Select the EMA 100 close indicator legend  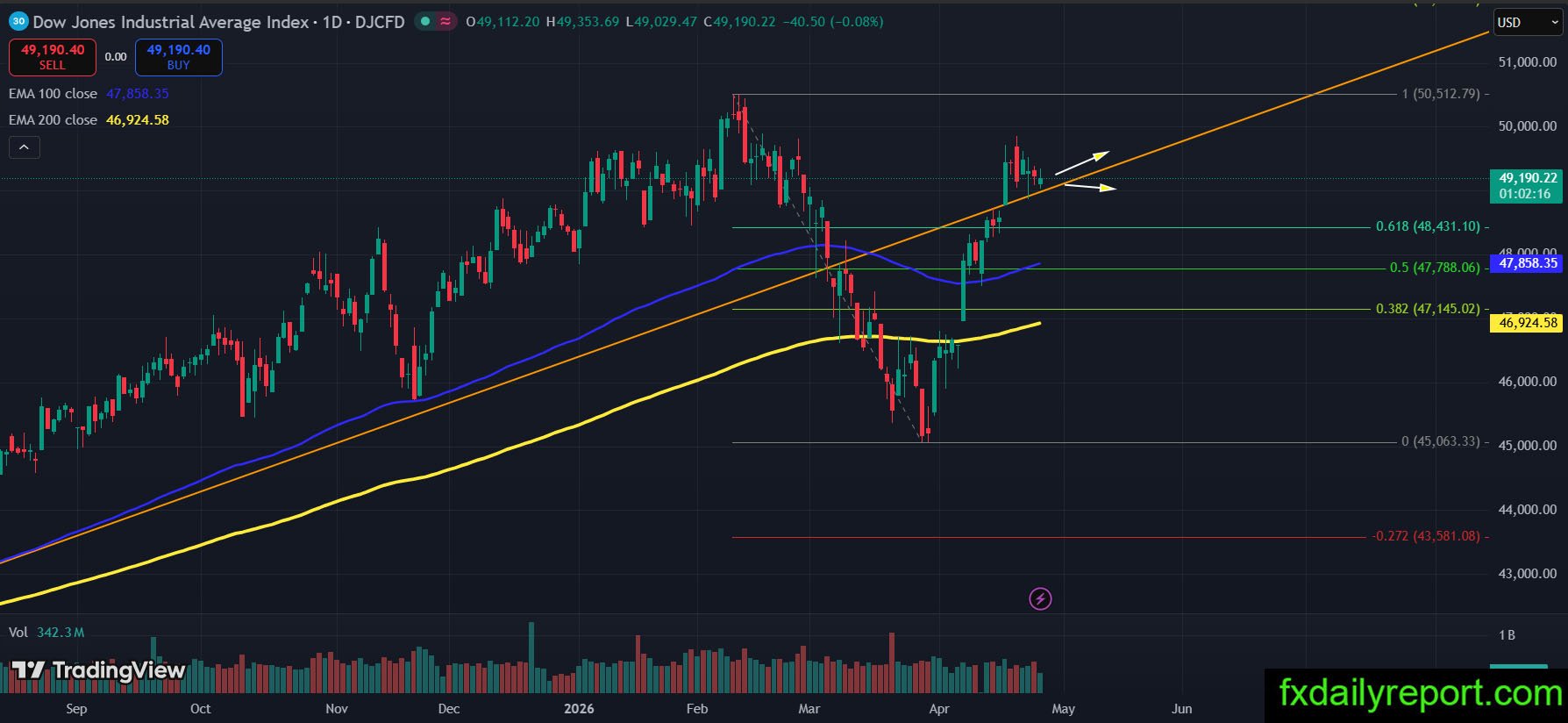(x=53, y=94)
